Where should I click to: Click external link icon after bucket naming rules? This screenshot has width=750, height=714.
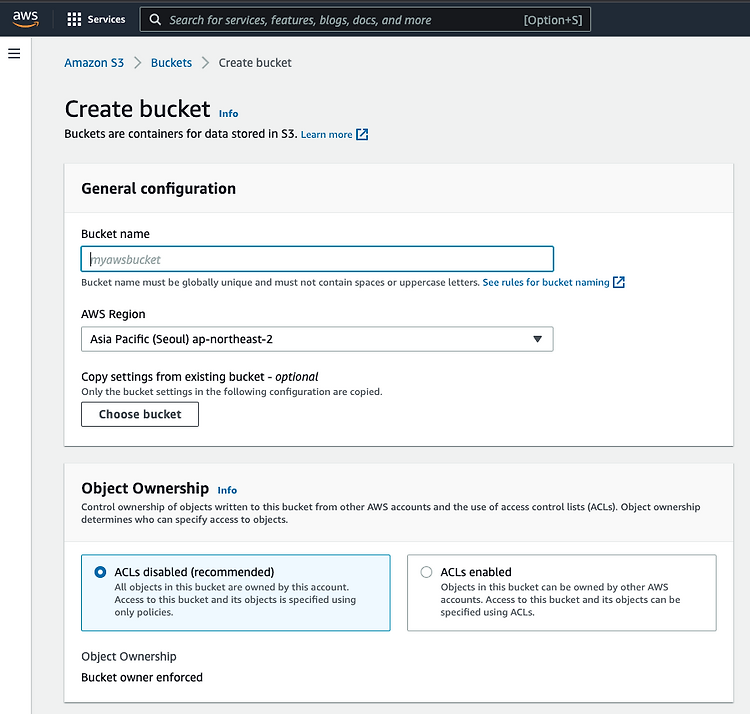[618, 282]
